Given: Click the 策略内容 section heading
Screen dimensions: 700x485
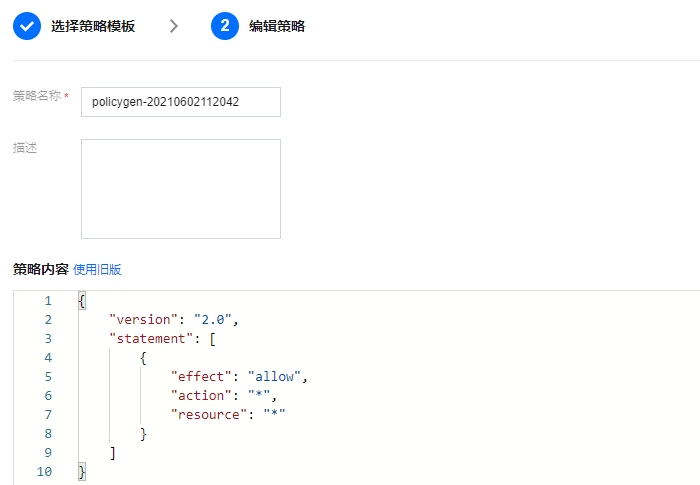Looking at the screenshot, I should pyautogui.click(x=41, y=269).
